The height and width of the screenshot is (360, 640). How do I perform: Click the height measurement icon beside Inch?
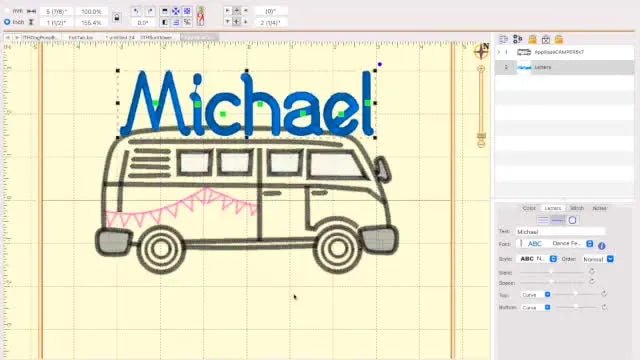(x=31, y=22)
